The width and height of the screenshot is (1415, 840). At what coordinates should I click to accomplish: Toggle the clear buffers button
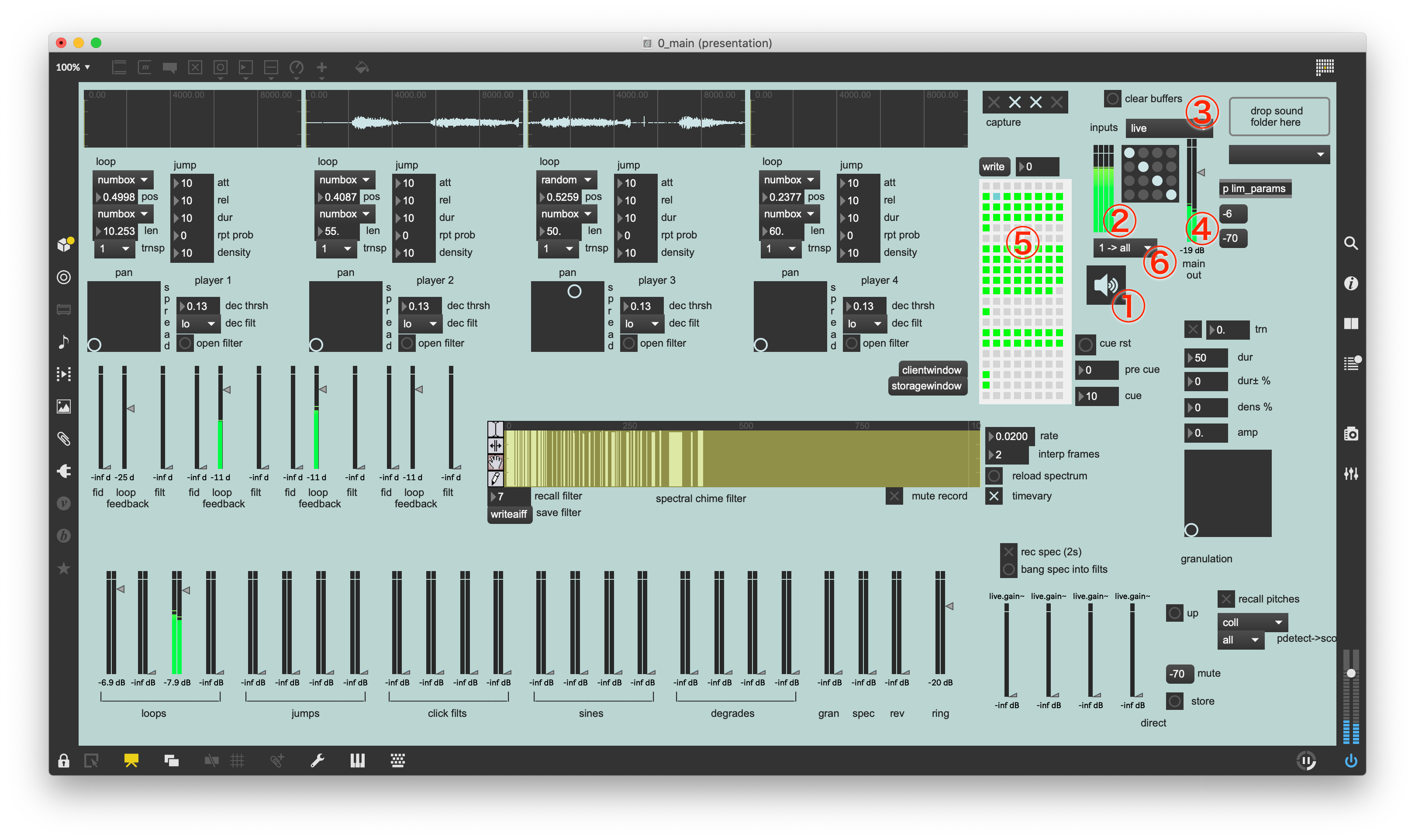[1112, 99]
